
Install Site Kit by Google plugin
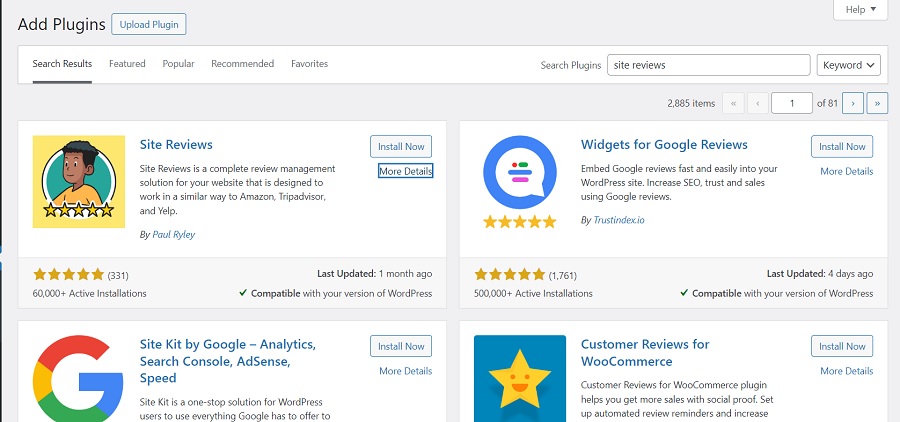(x=401, y=346)
